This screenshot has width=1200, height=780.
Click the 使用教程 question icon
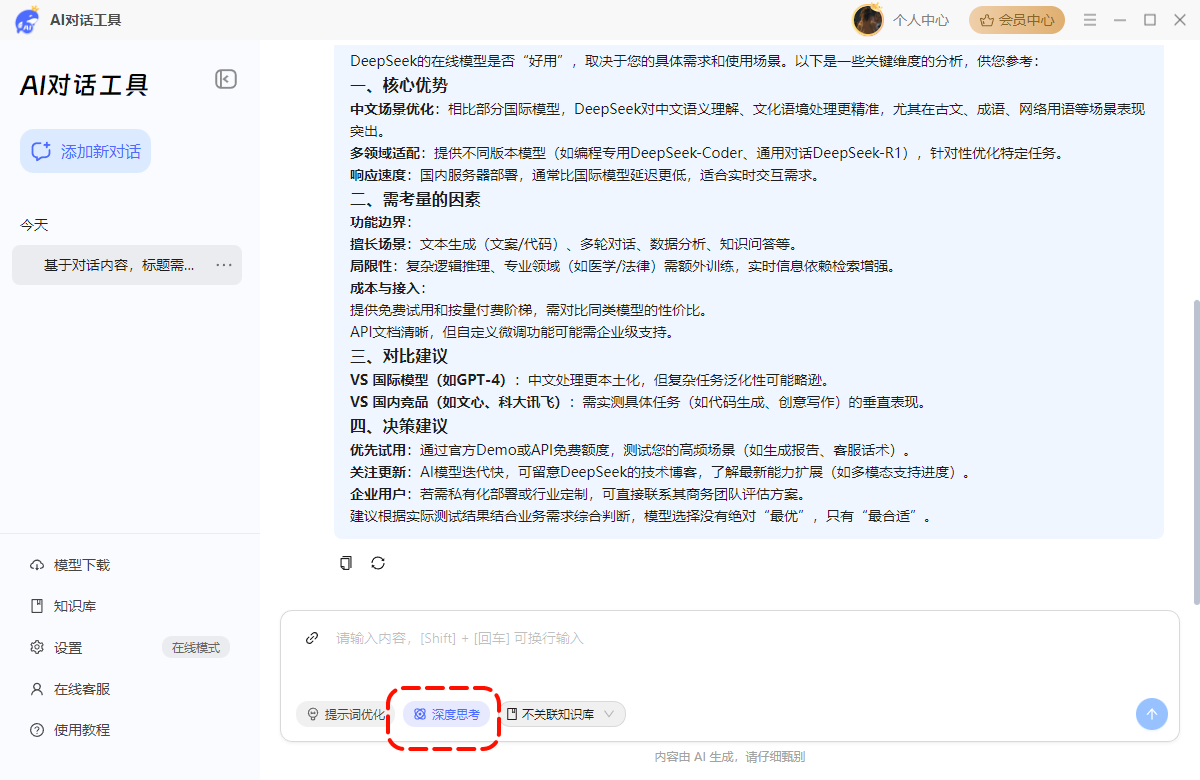(37, 730)
